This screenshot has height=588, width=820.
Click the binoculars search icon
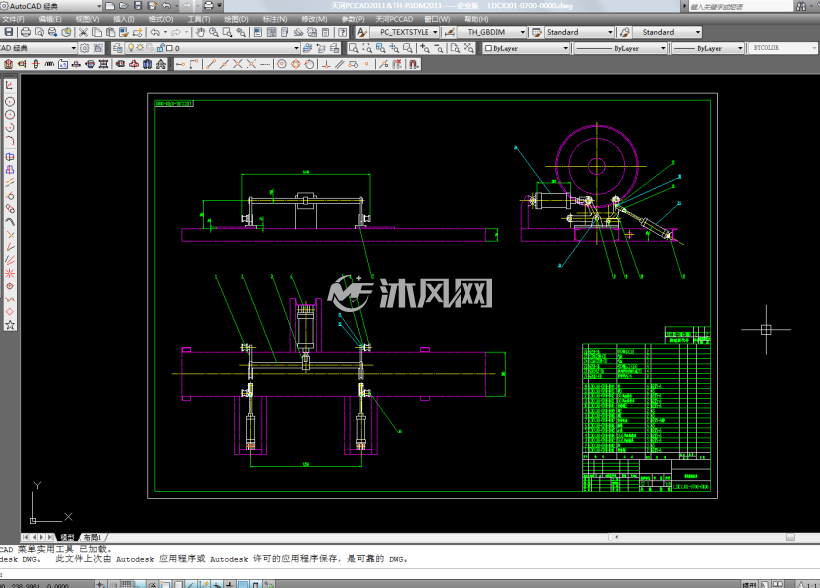[x=801, y=6]
